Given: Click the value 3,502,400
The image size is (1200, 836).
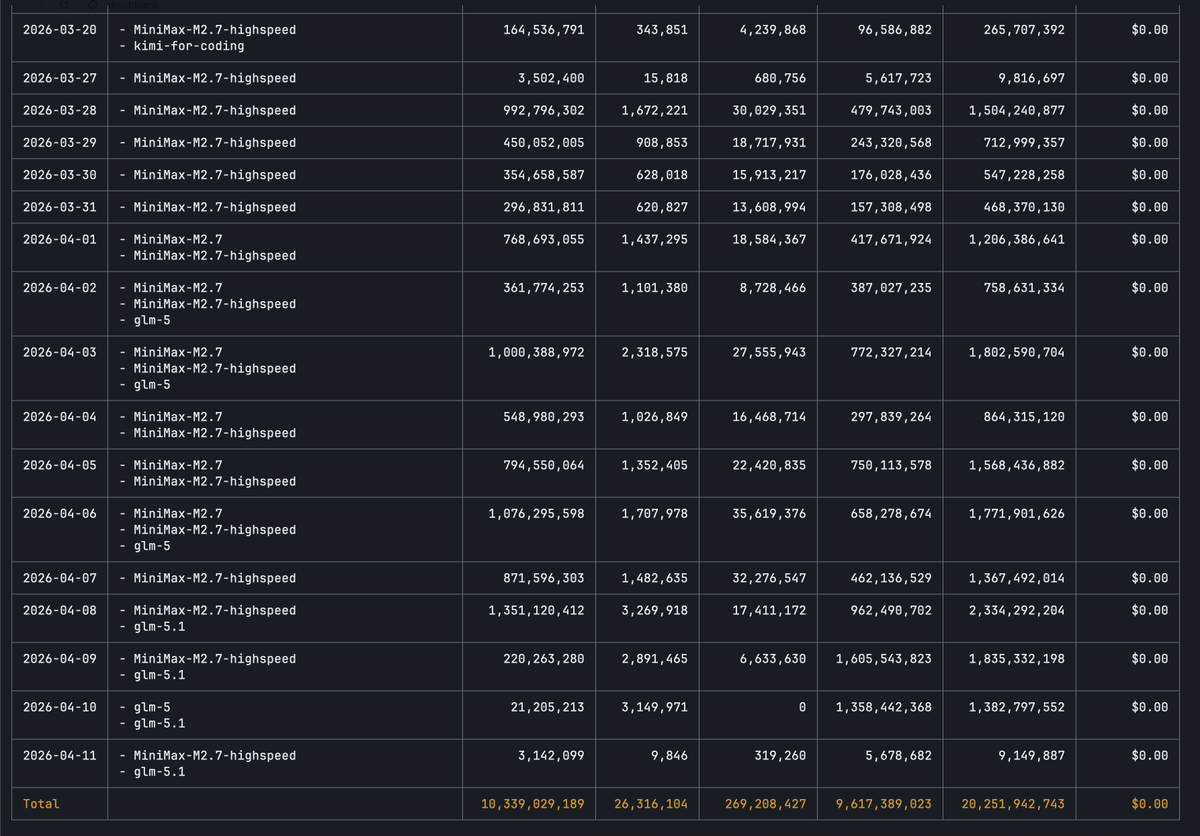Looking at the screenshot, I should coord(551,78).
